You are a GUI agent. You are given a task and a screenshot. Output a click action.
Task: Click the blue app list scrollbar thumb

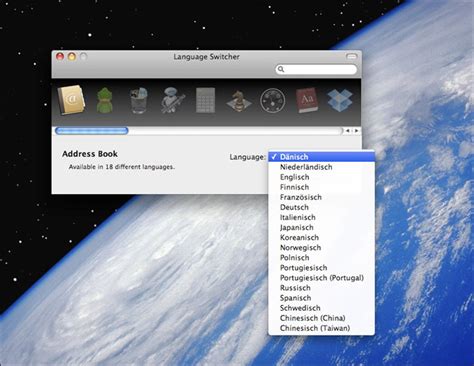click(92, 131)
